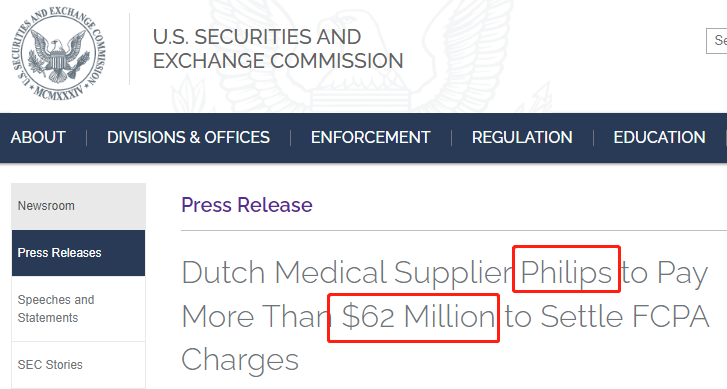Choose the EDUCATION navigation item

point(659,137)
